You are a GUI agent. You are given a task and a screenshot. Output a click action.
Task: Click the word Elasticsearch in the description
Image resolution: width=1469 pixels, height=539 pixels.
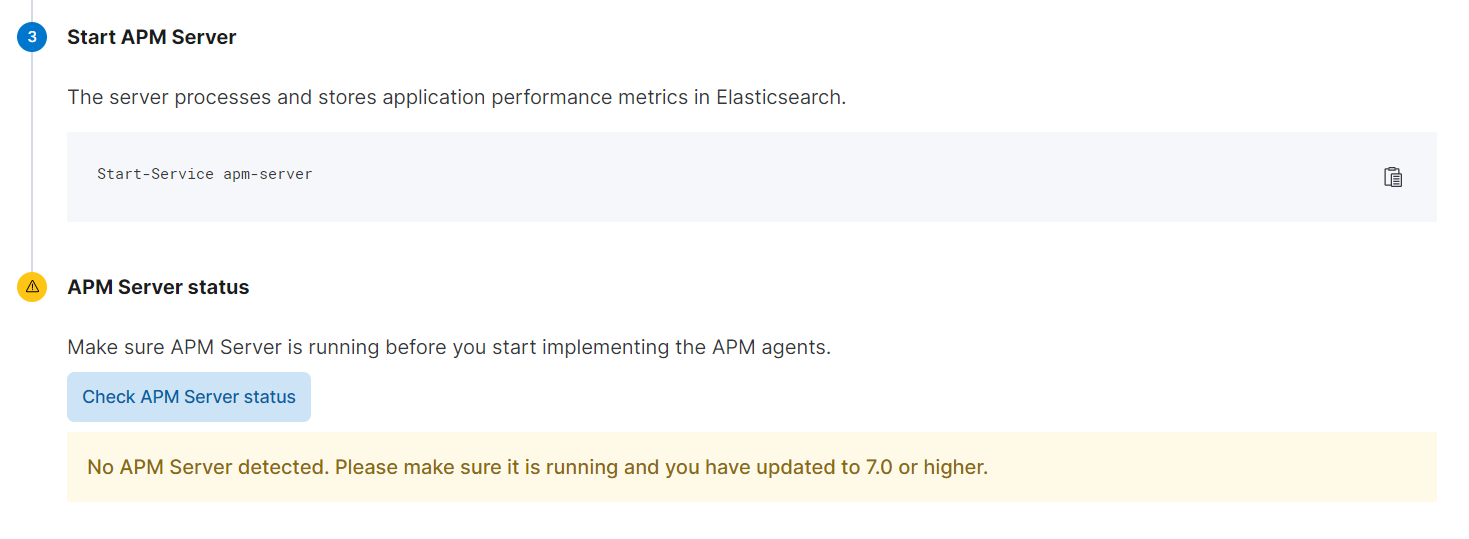780,98
